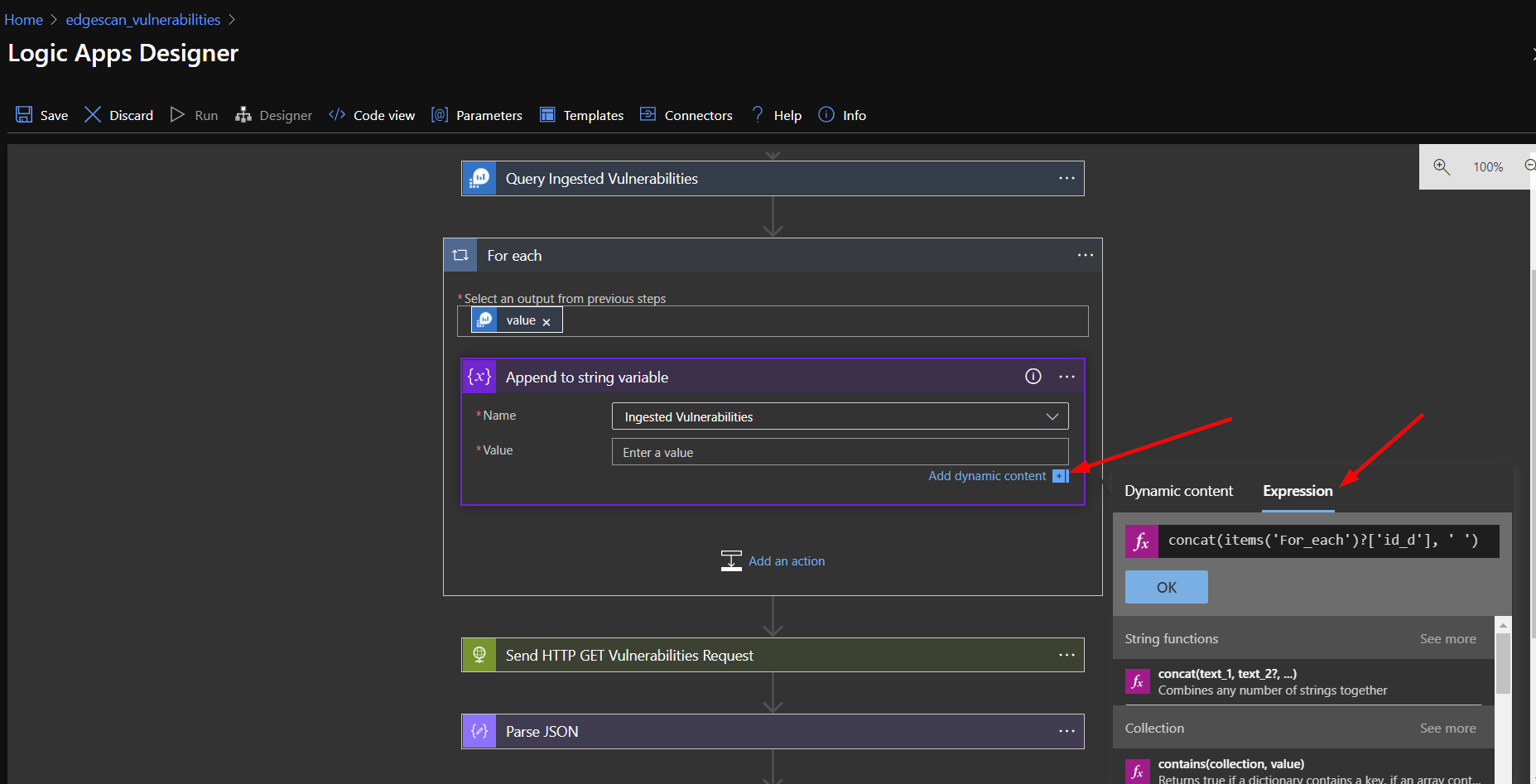
Task: Click the Parse JSON title
Action: click(x=542, y=732)
